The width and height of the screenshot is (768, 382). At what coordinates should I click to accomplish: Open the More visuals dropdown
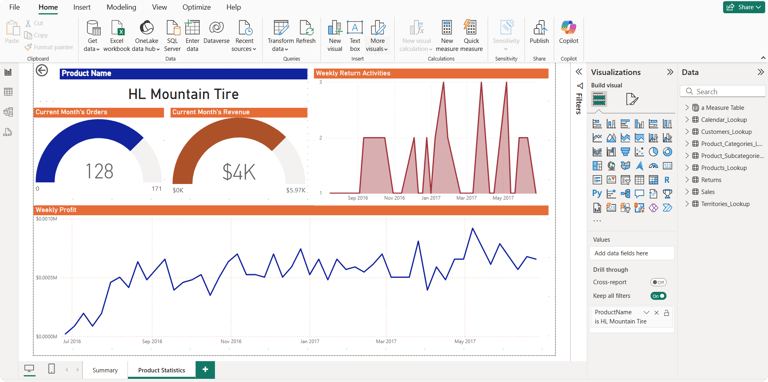(x=378, y=36)
